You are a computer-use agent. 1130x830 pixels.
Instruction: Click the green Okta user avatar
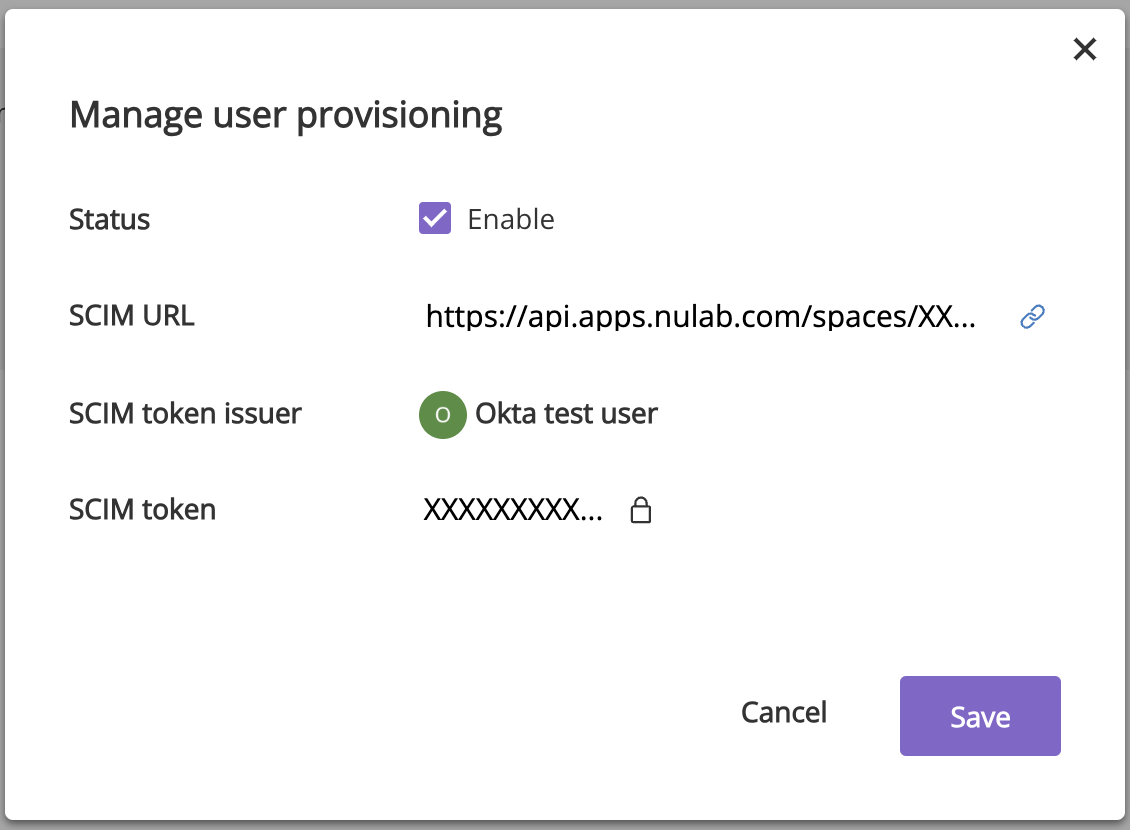(443, 415)
